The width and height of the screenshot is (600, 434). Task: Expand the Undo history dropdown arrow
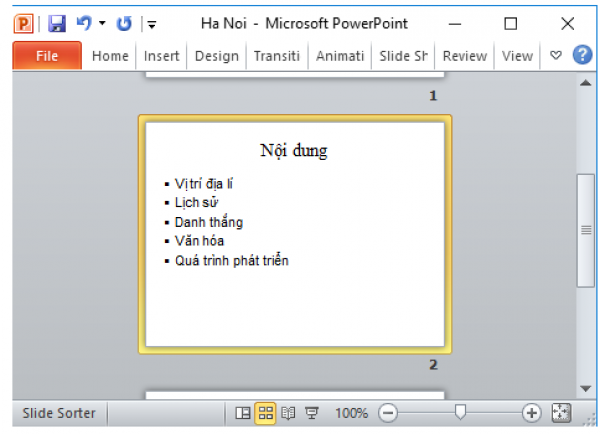tap(102, 23)
